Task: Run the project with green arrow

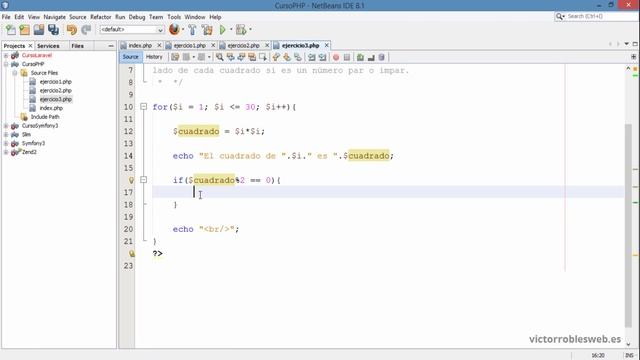Action: click(x=222, y=30)
